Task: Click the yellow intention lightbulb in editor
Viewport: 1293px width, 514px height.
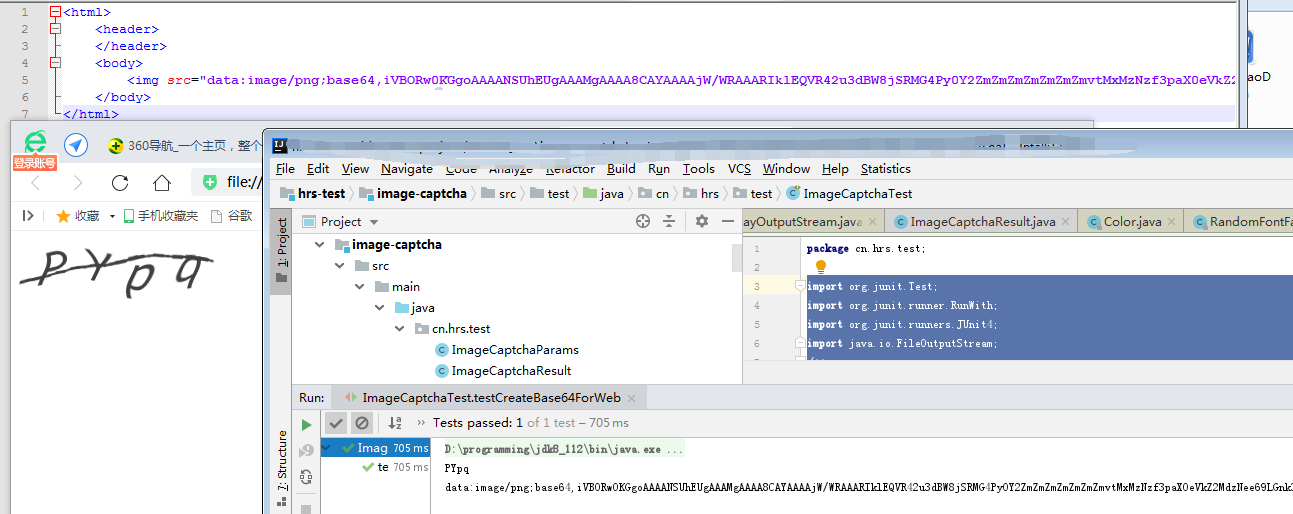Action: pyautogui.click(x=821, y=267)
